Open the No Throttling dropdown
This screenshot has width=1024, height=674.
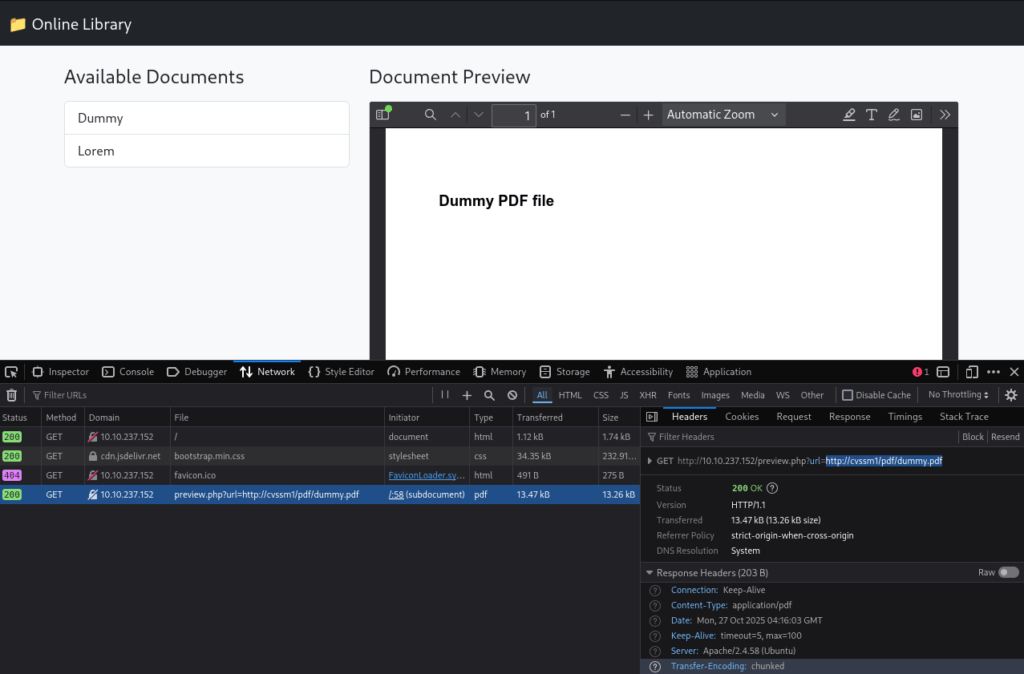(x=958, y=395)
